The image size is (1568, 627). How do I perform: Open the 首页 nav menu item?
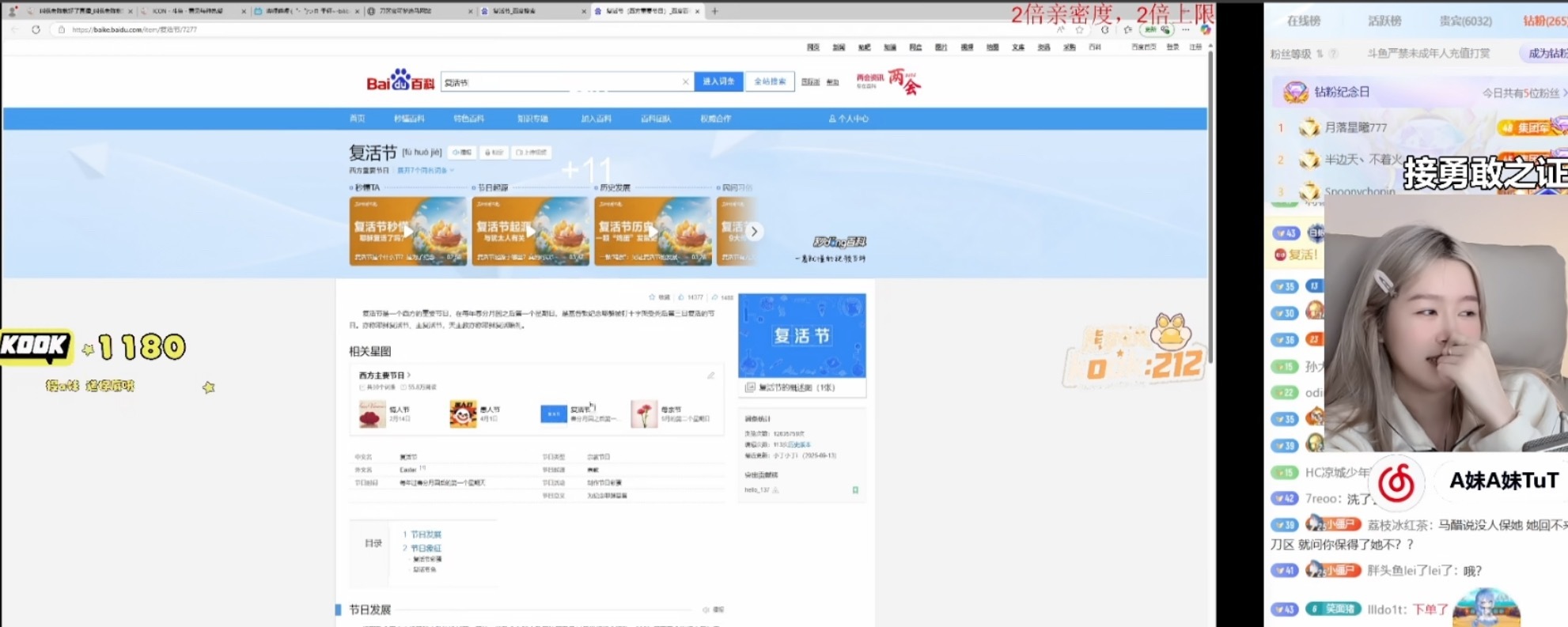(x=358, y=119)
